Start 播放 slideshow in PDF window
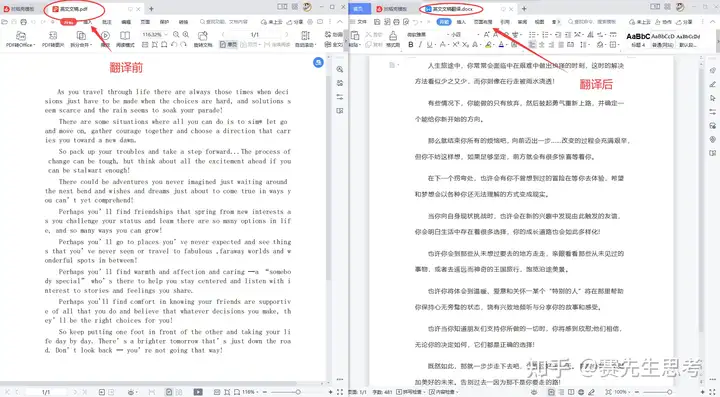 [105, 39]
